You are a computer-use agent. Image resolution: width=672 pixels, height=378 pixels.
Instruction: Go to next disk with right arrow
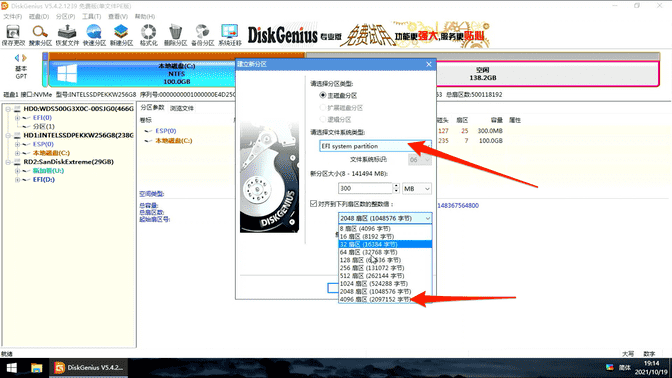[24, 58]
